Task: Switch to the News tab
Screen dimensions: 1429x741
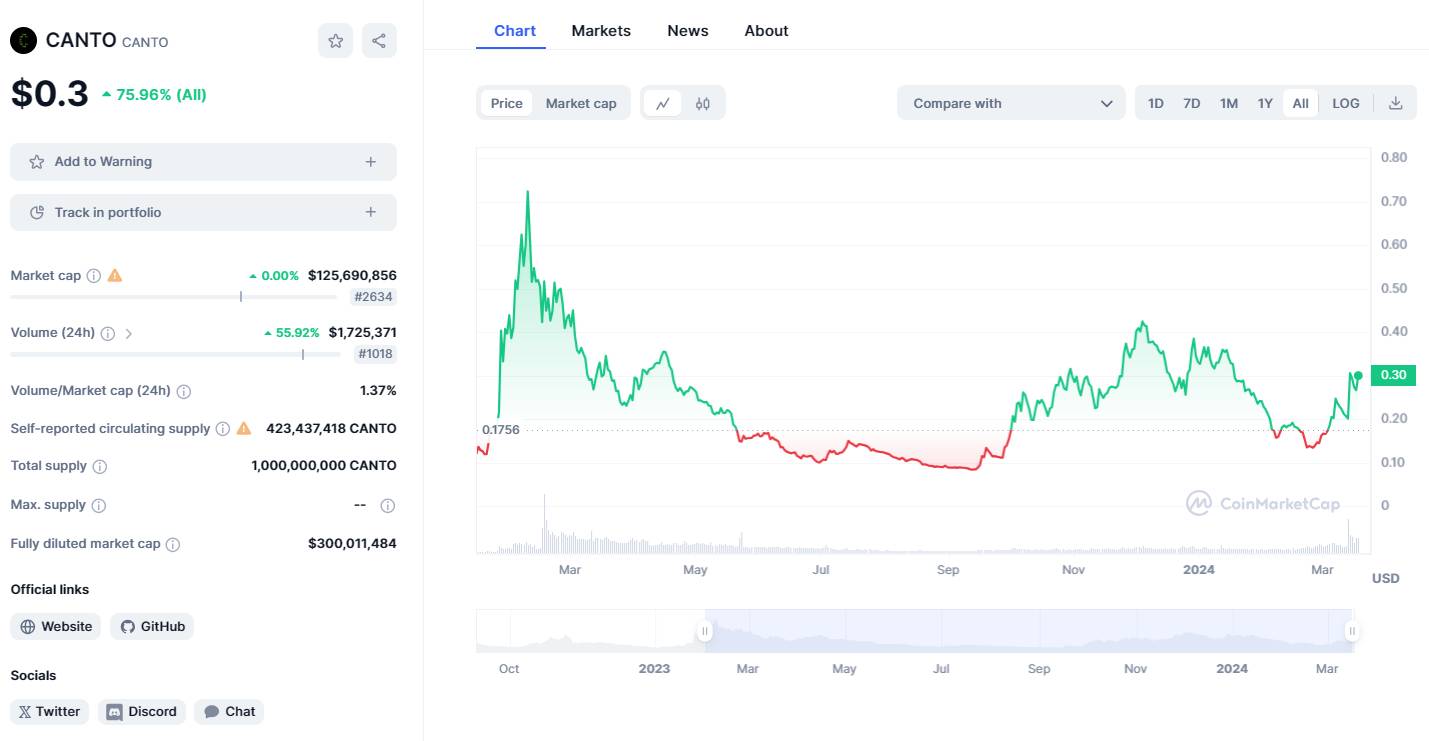Action: 688,30
